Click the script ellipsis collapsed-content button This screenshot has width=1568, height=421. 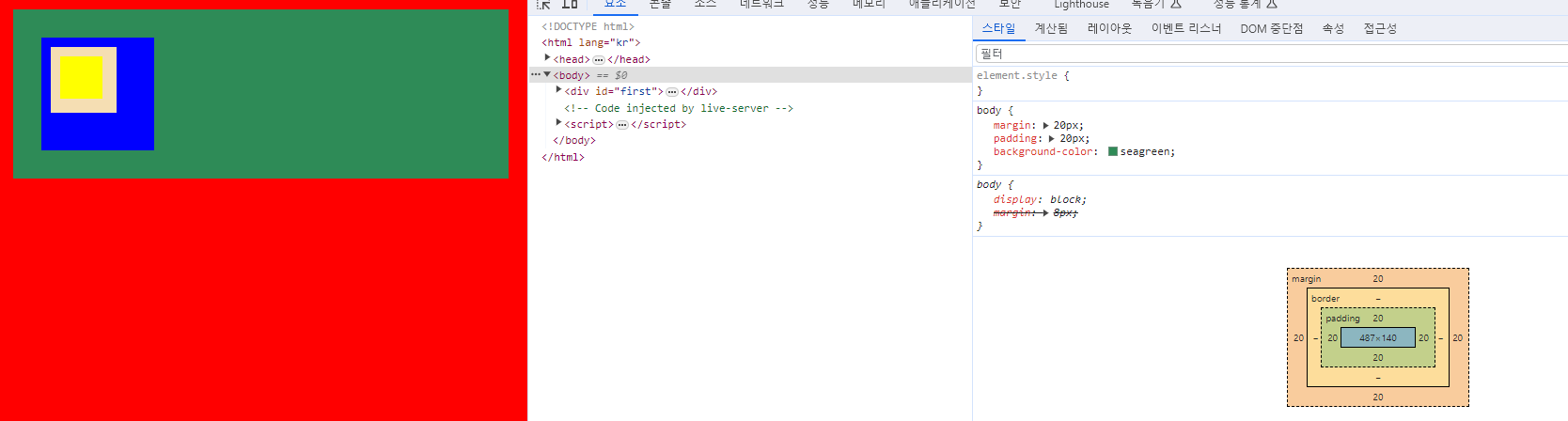click(x=622, y=124)
